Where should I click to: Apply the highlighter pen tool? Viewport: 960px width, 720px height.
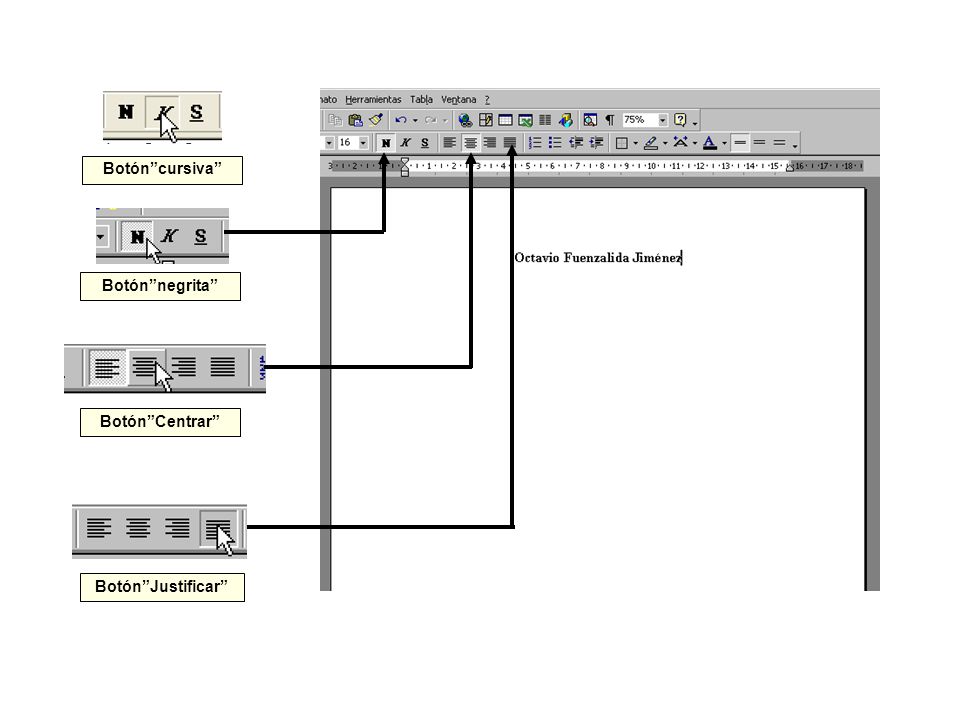point(651,143)
